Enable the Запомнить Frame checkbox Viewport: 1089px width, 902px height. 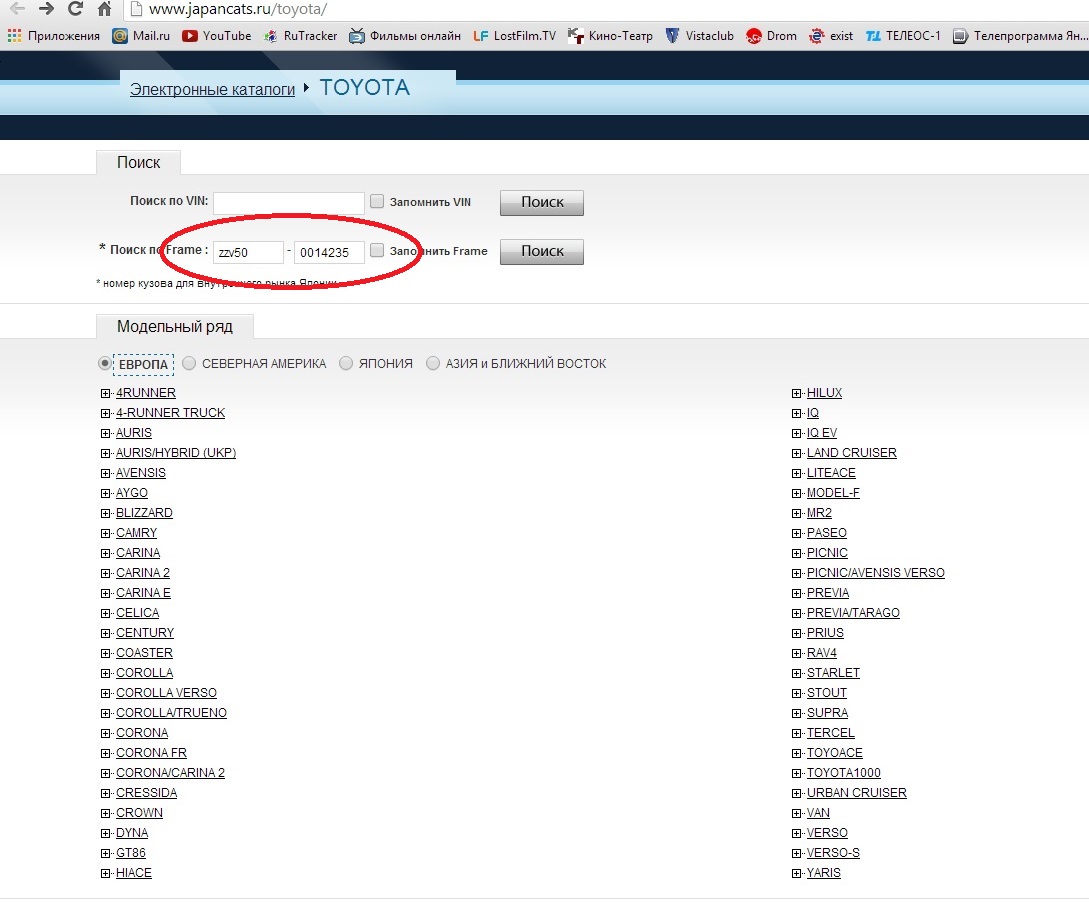click(x=377, y=251)
